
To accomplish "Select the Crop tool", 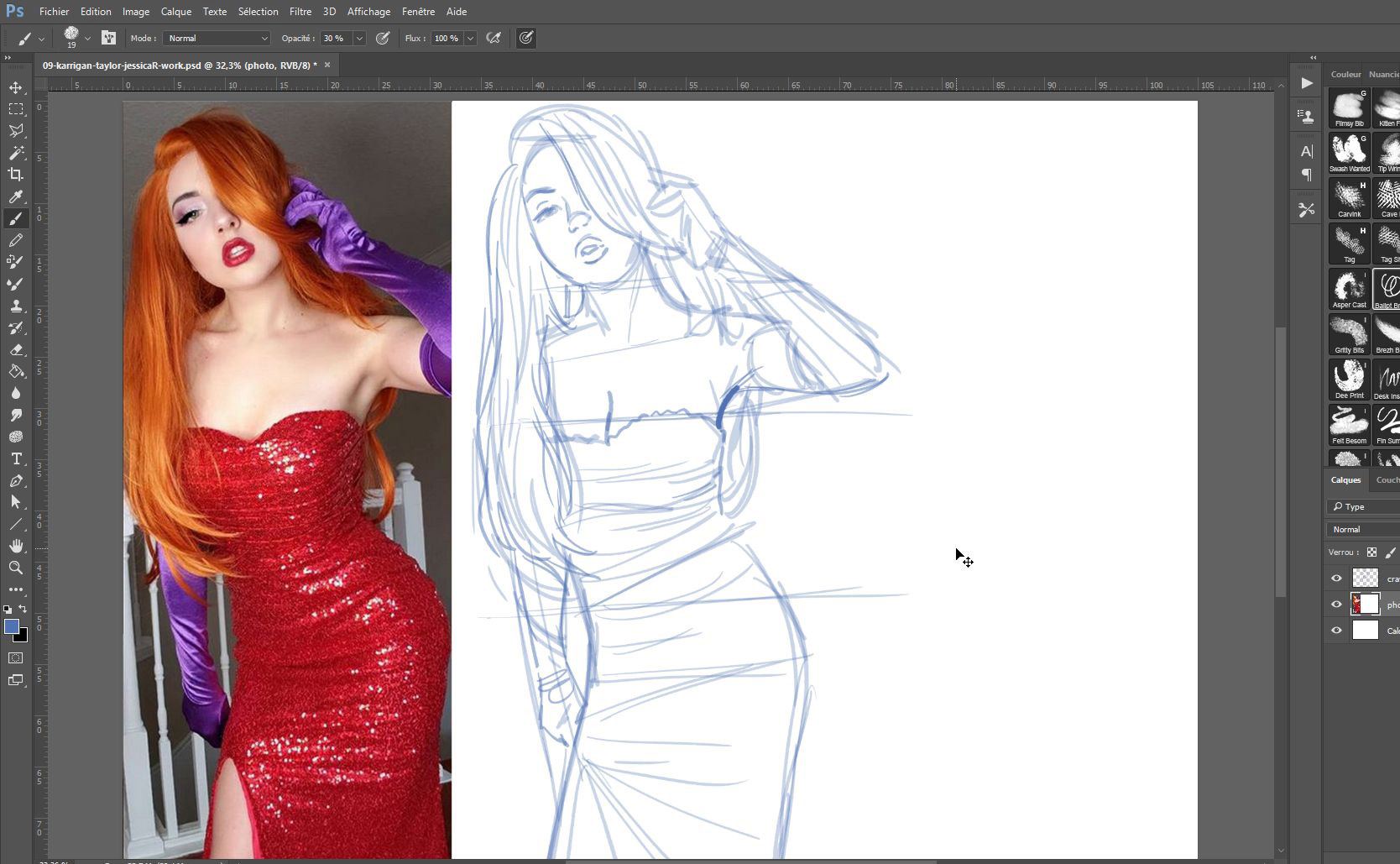I will pos(16,175).
